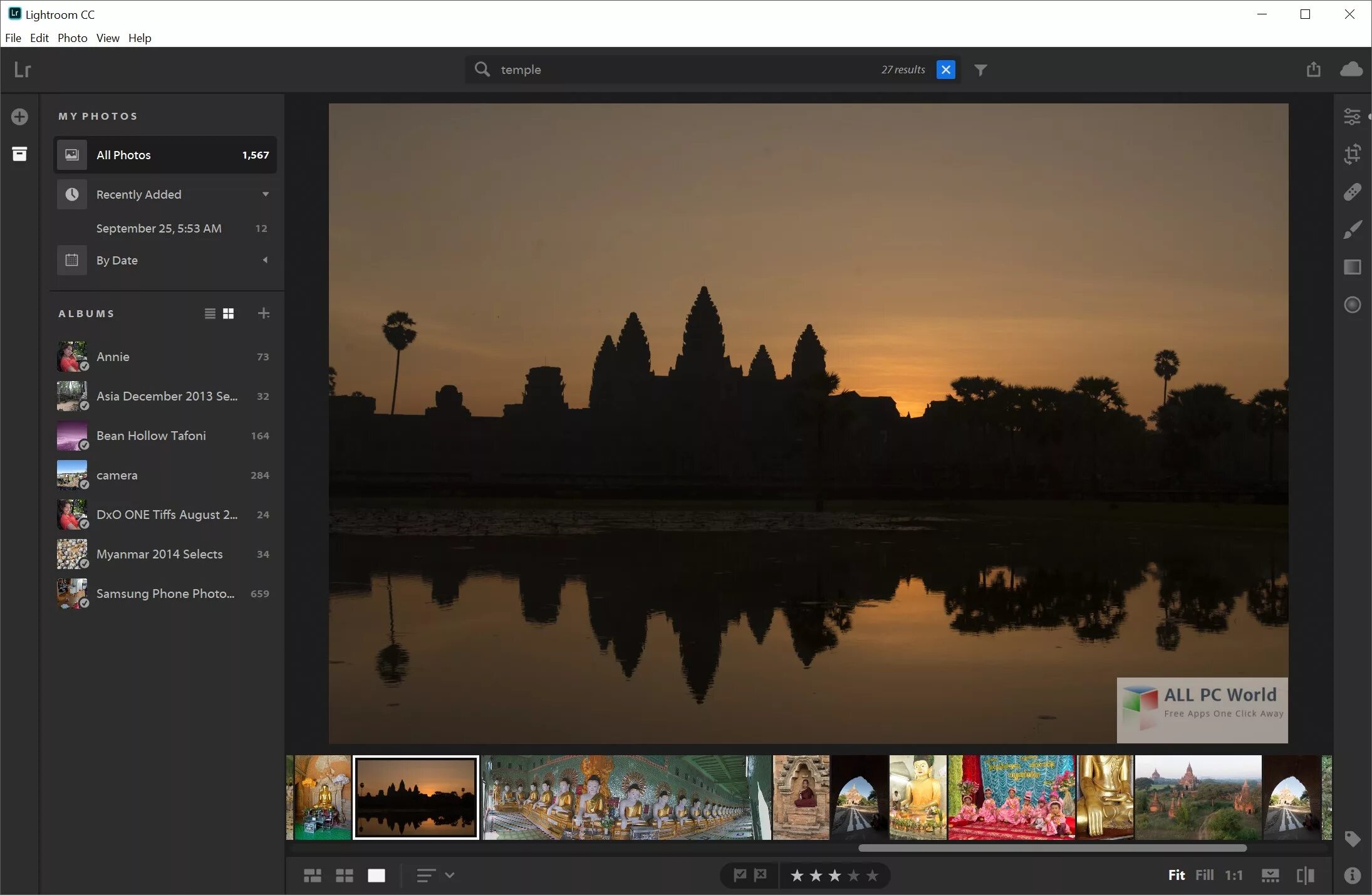
Task: Collapse the Recently Added section
Action: click(x=266, y=194)
